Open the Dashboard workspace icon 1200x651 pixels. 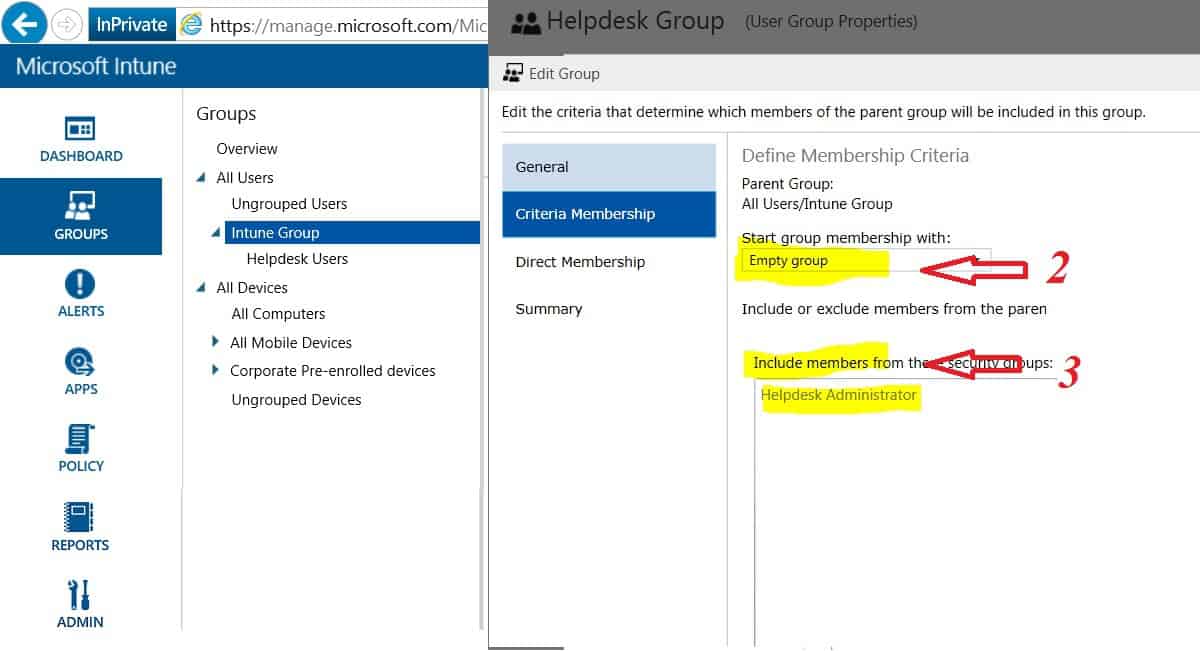[80, 128]
